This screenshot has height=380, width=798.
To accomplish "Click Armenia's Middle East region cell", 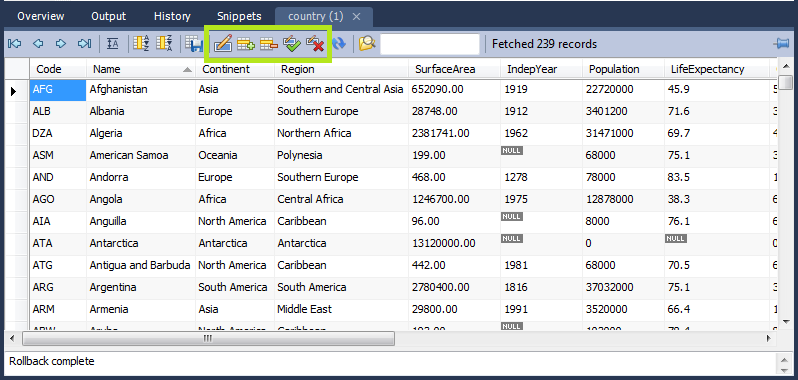I will [341, 309].
